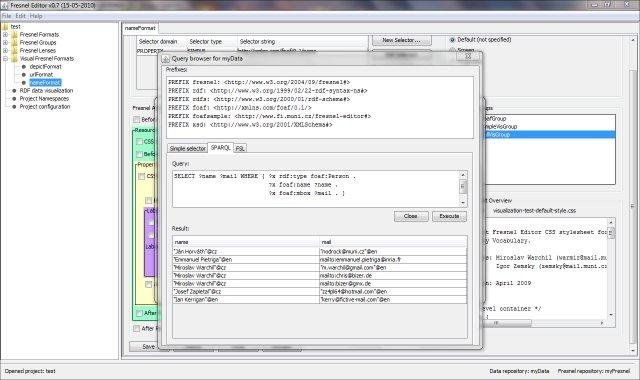Click the Fresnel Lenses folder icon

[x=15, y=51]
